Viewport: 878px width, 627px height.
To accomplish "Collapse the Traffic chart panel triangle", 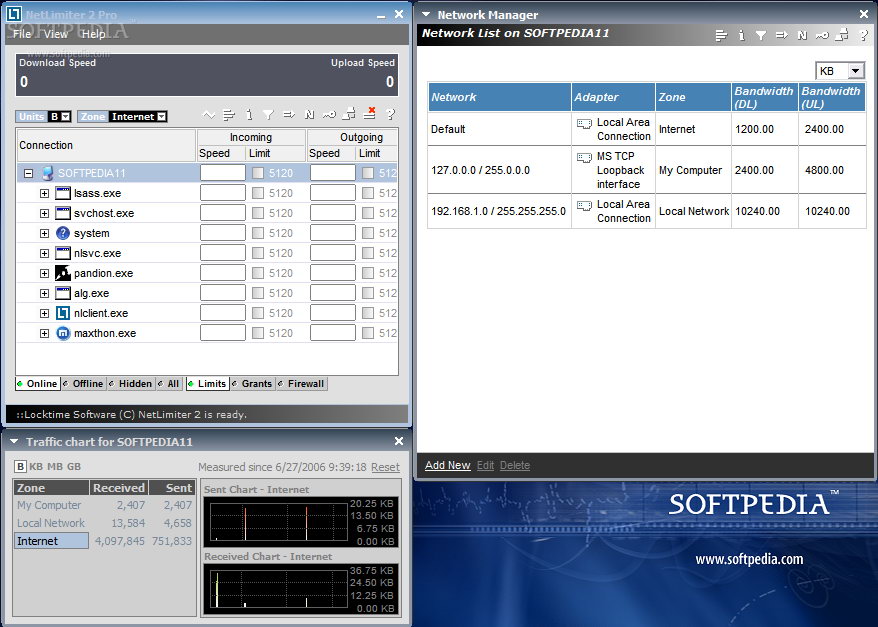I will (14, 441).
